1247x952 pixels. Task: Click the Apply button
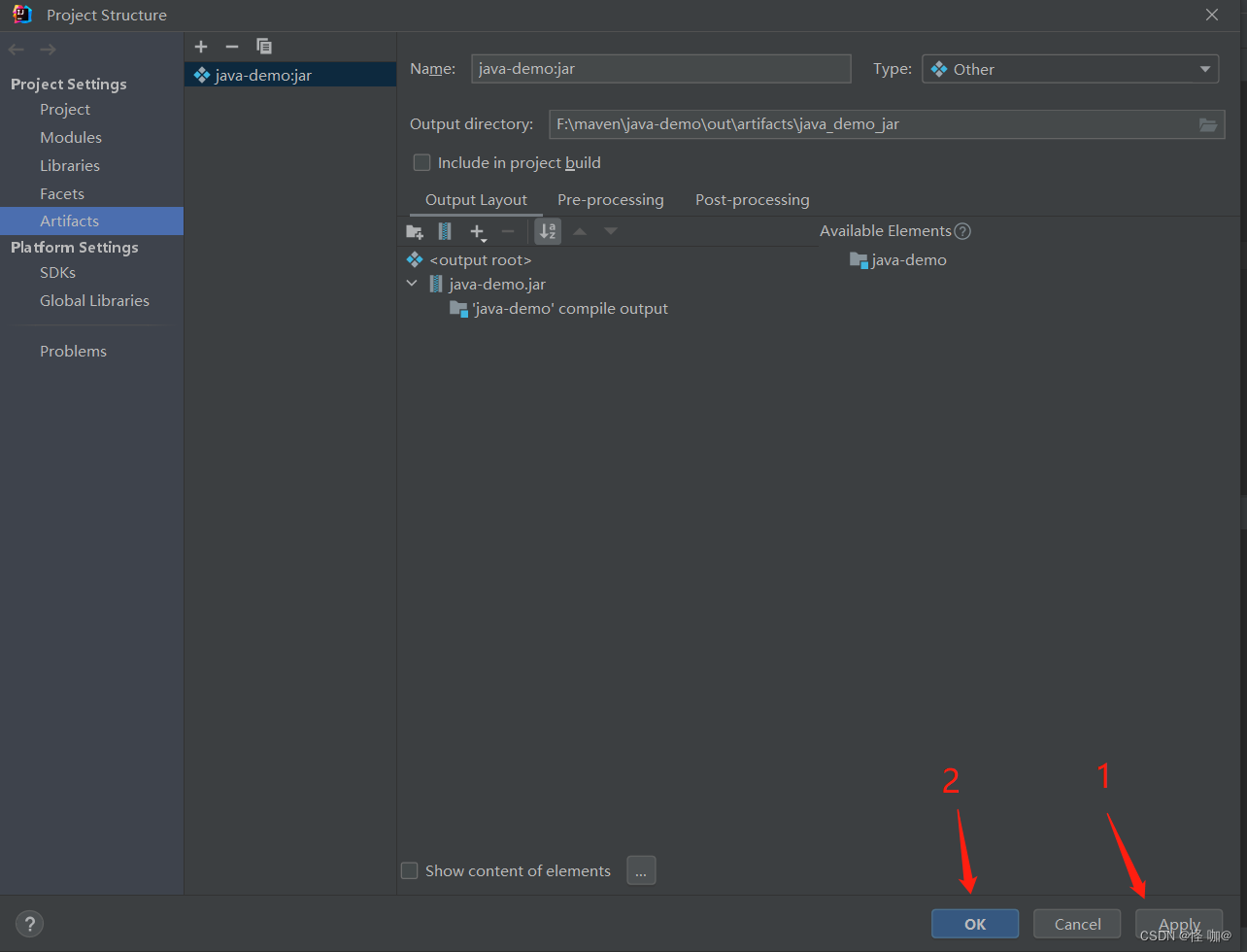pyautogui.click(x=1179, y=924)
